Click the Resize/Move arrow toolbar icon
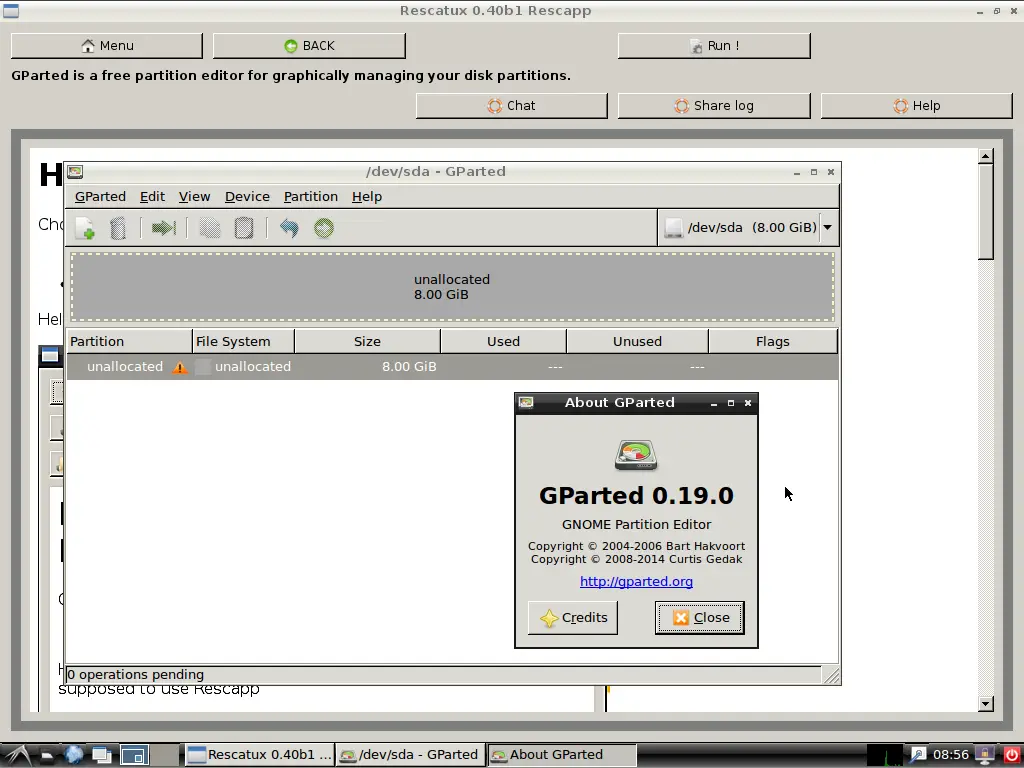The height and width of the screenshot is (768, 1024). (x=163, y=228)
